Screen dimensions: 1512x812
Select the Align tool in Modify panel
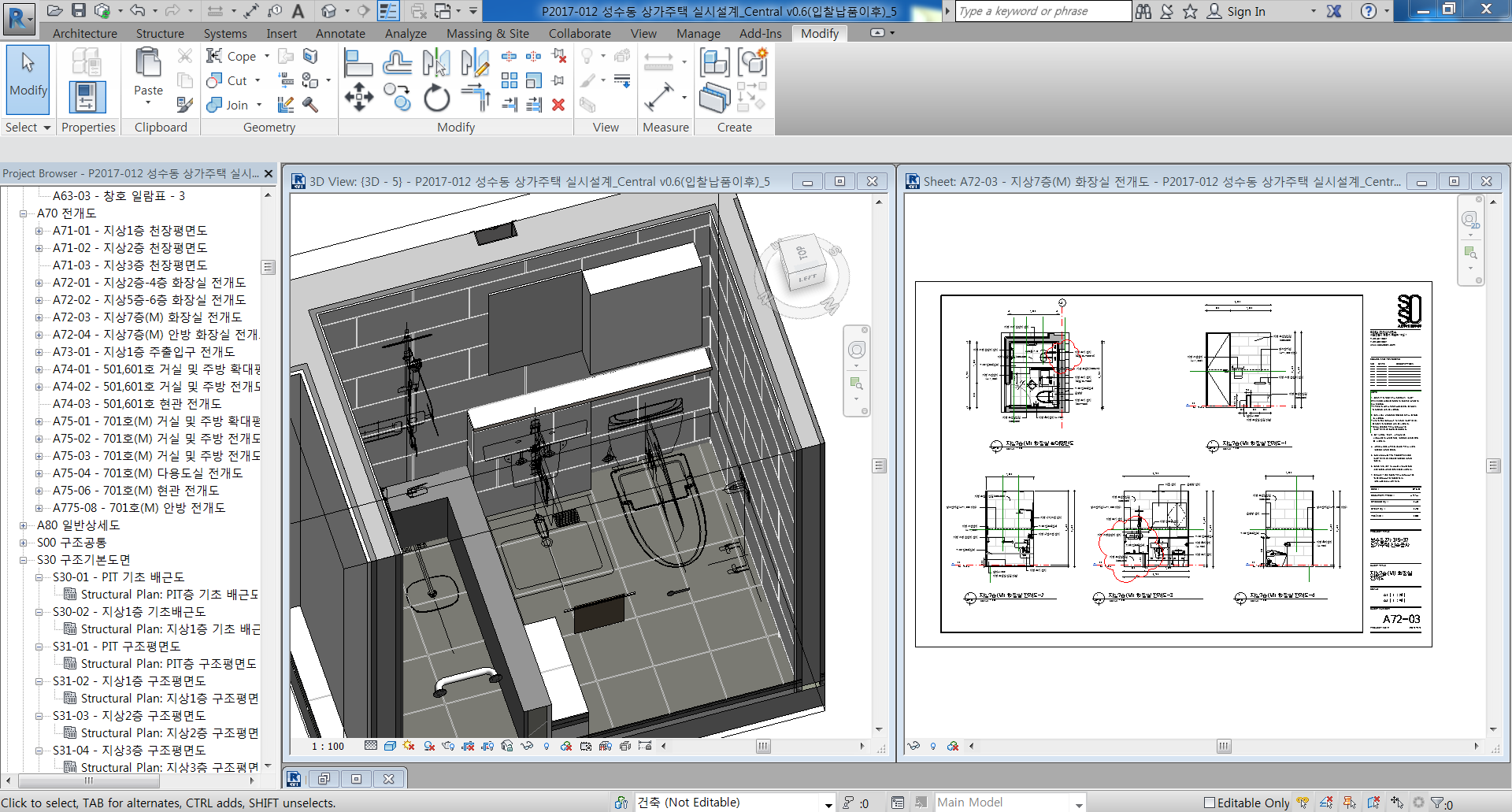[x=358, y=62]
